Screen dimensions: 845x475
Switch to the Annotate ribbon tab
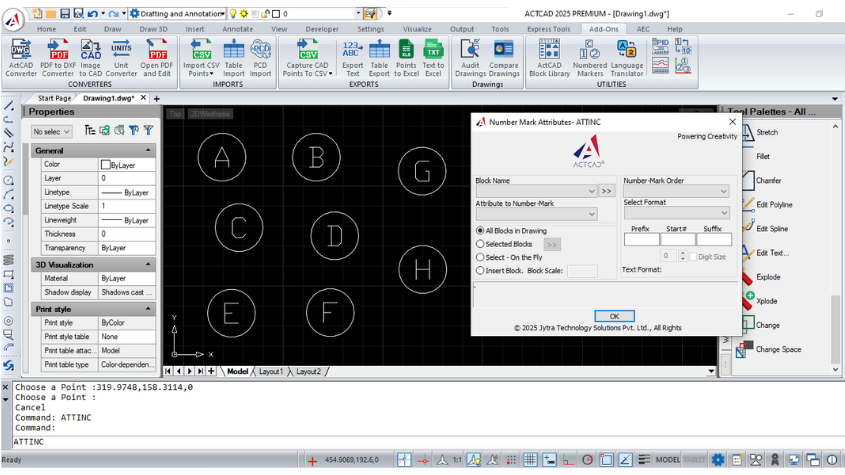[x=238, y=29]
